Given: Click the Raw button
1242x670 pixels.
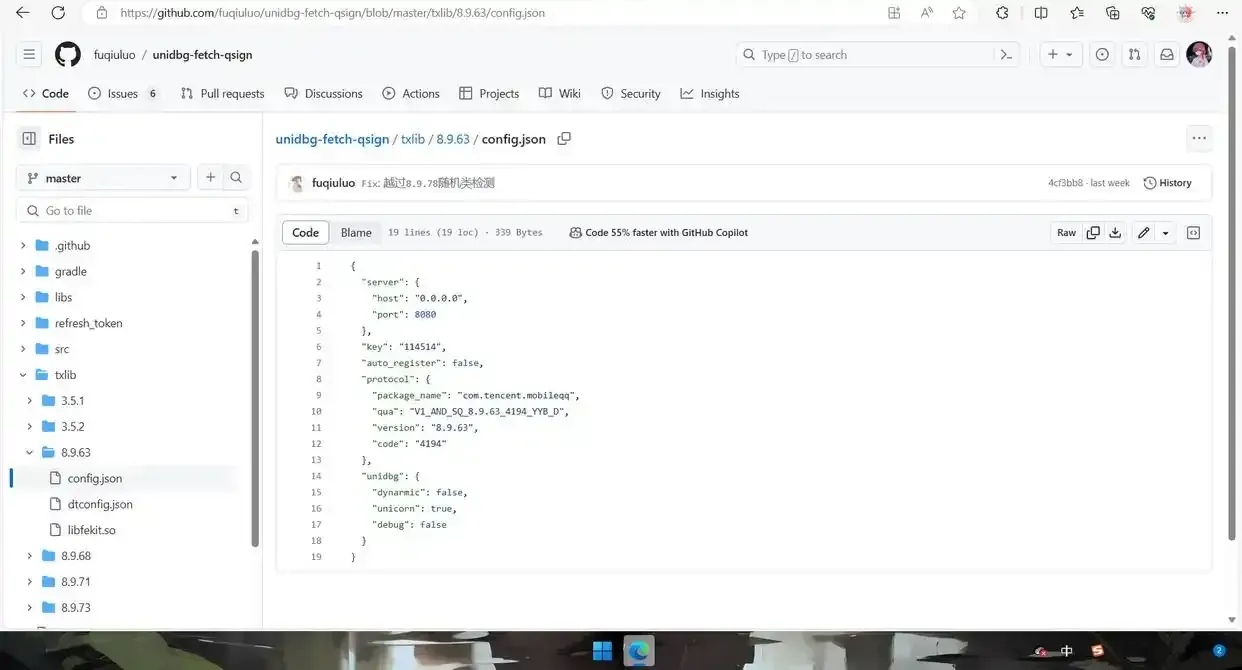Looking at the screenshot, I should click(1066, 233).
